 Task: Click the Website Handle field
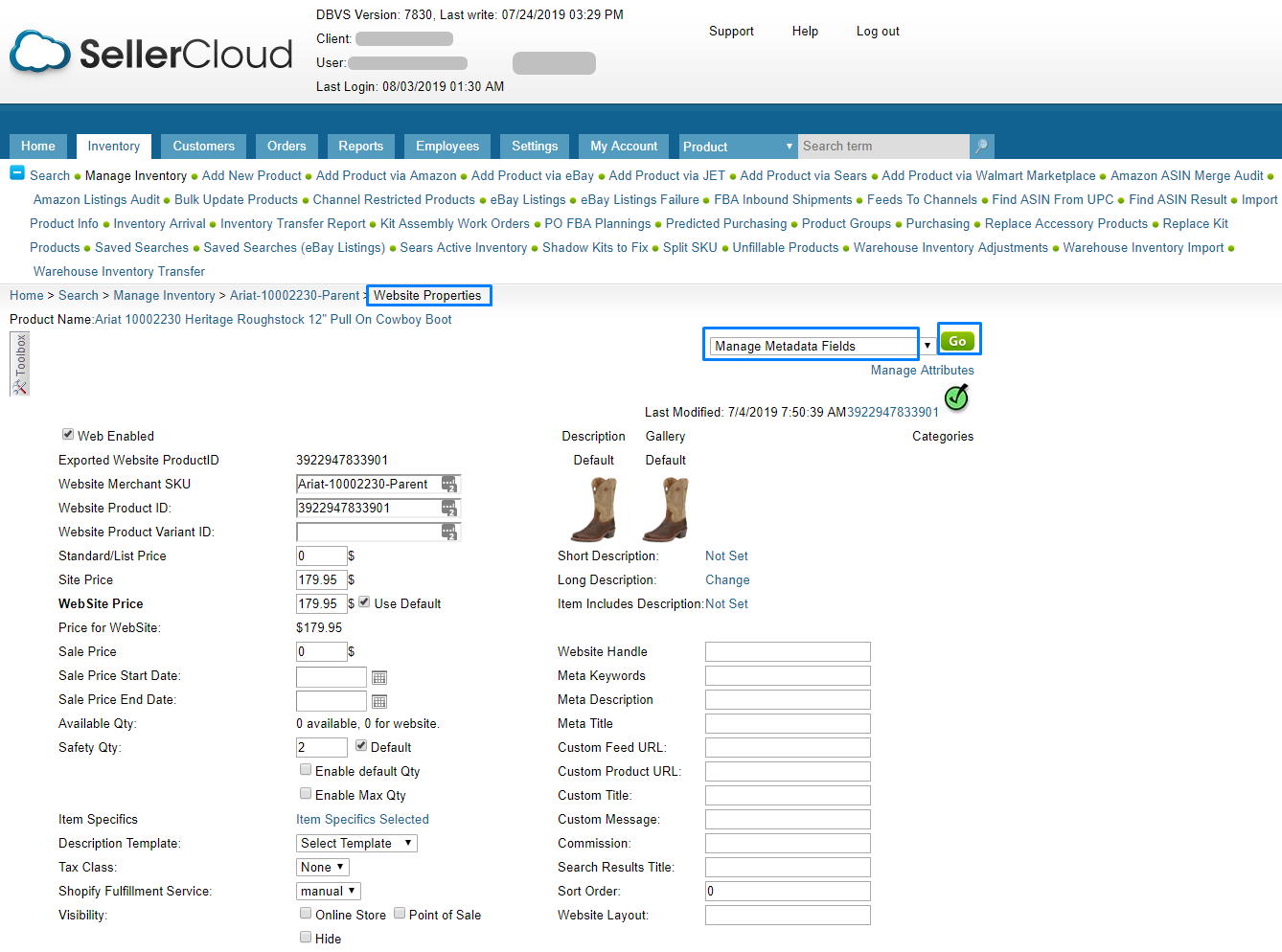(788, 652)
